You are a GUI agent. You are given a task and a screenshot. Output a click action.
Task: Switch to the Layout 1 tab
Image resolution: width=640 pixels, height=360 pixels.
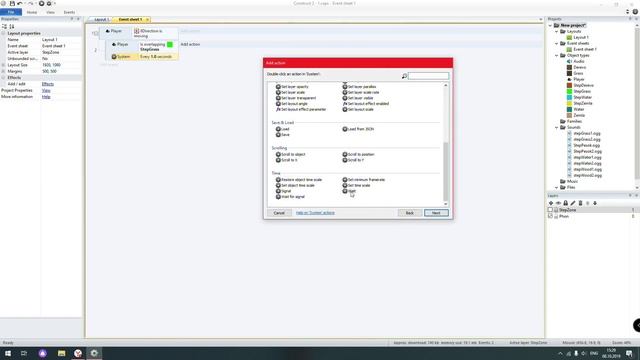pyautogui.click(x=100, y=19)
